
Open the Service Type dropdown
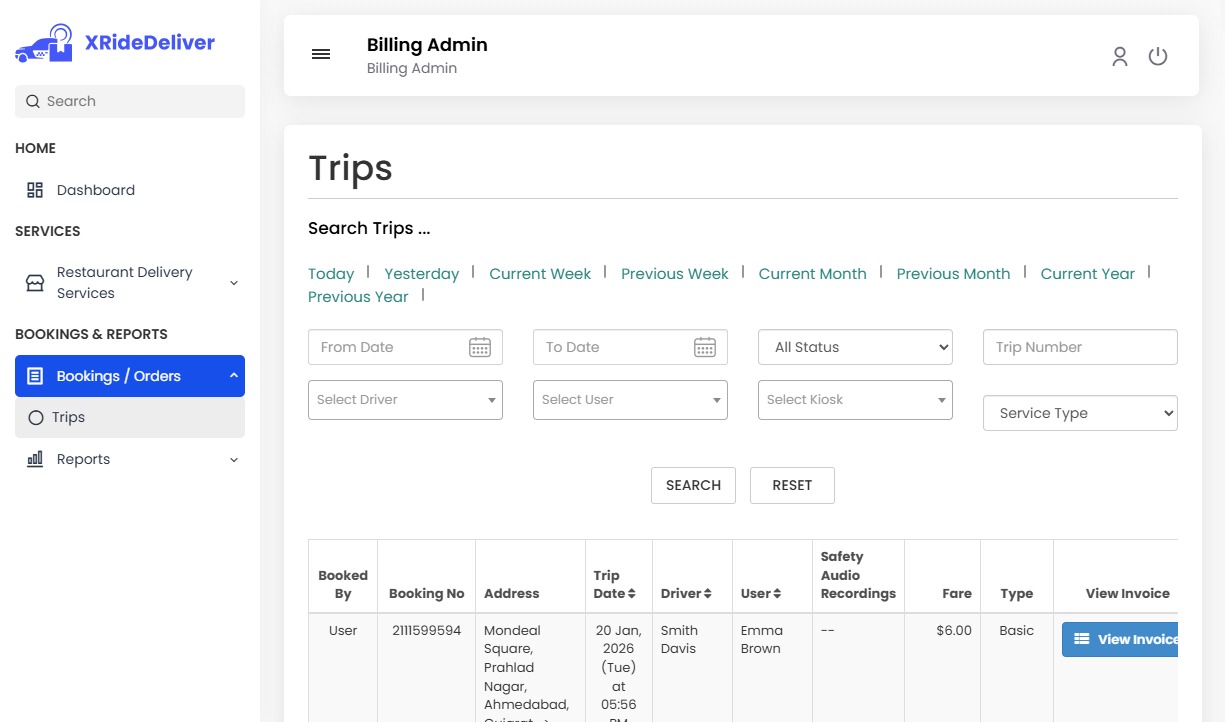pyautogui.click(x=1080, y=413)
